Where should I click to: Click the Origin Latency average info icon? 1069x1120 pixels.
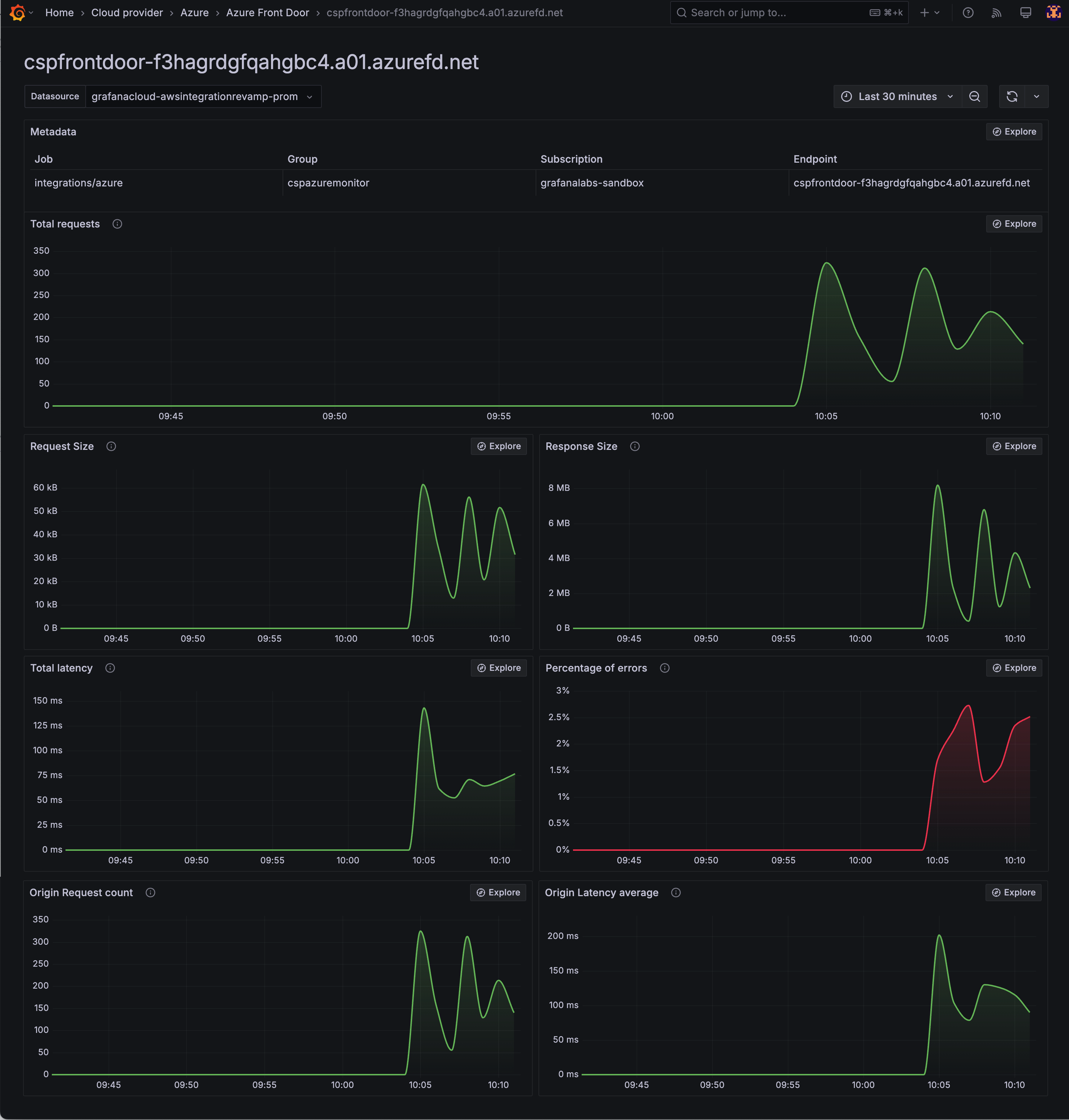(676, 893)
